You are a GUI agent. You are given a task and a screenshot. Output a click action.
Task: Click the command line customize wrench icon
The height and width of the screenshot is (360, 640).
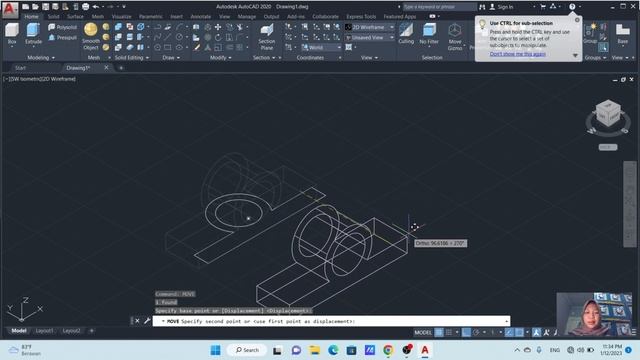[x=147, y=321]
